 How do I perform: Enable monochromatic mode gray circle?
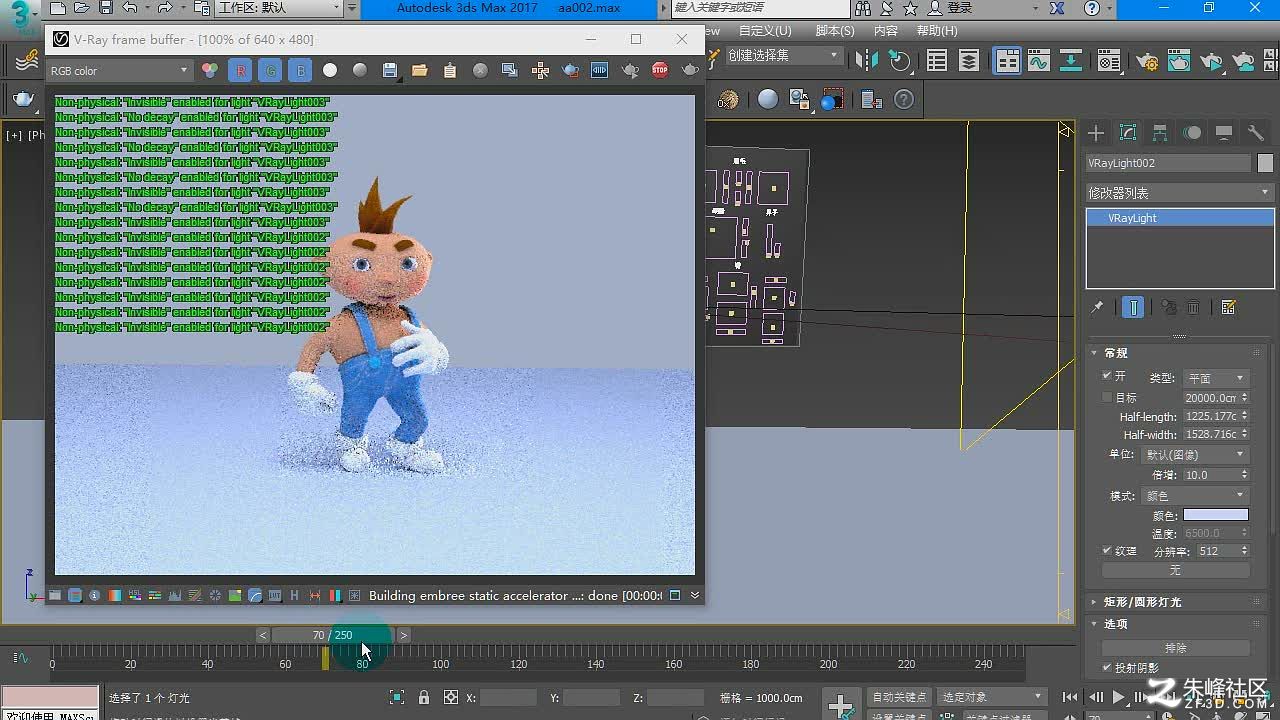click(360, 70)
